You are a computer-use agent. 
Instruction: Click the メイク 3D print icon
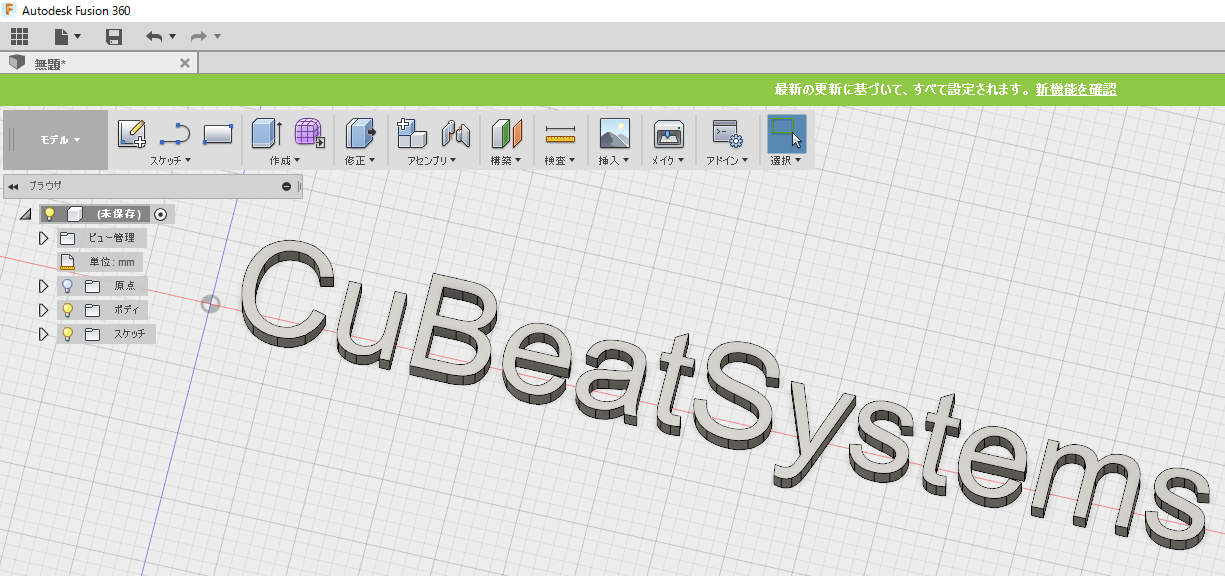click(666, 135)
